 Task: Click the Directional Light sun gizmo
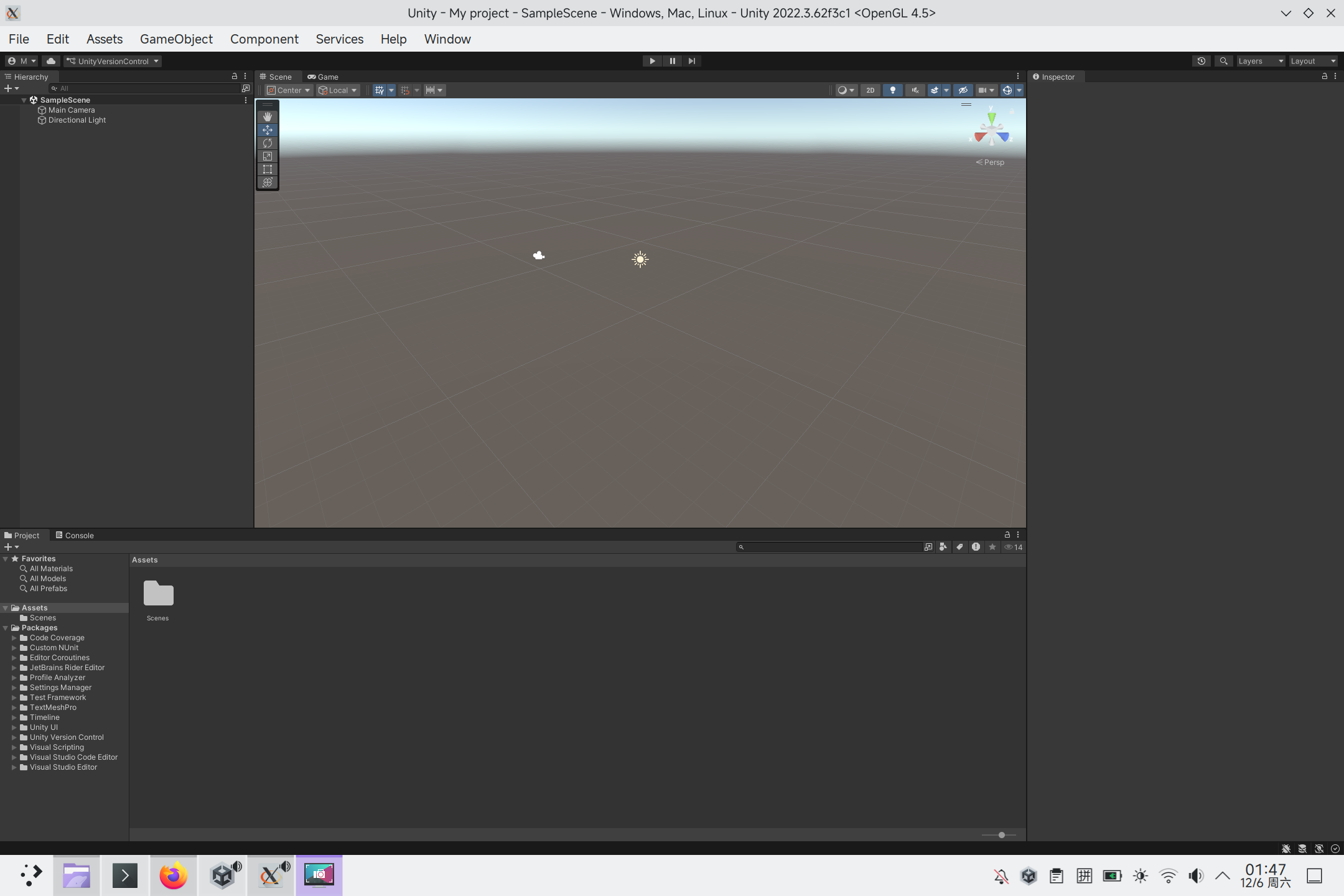640,259
